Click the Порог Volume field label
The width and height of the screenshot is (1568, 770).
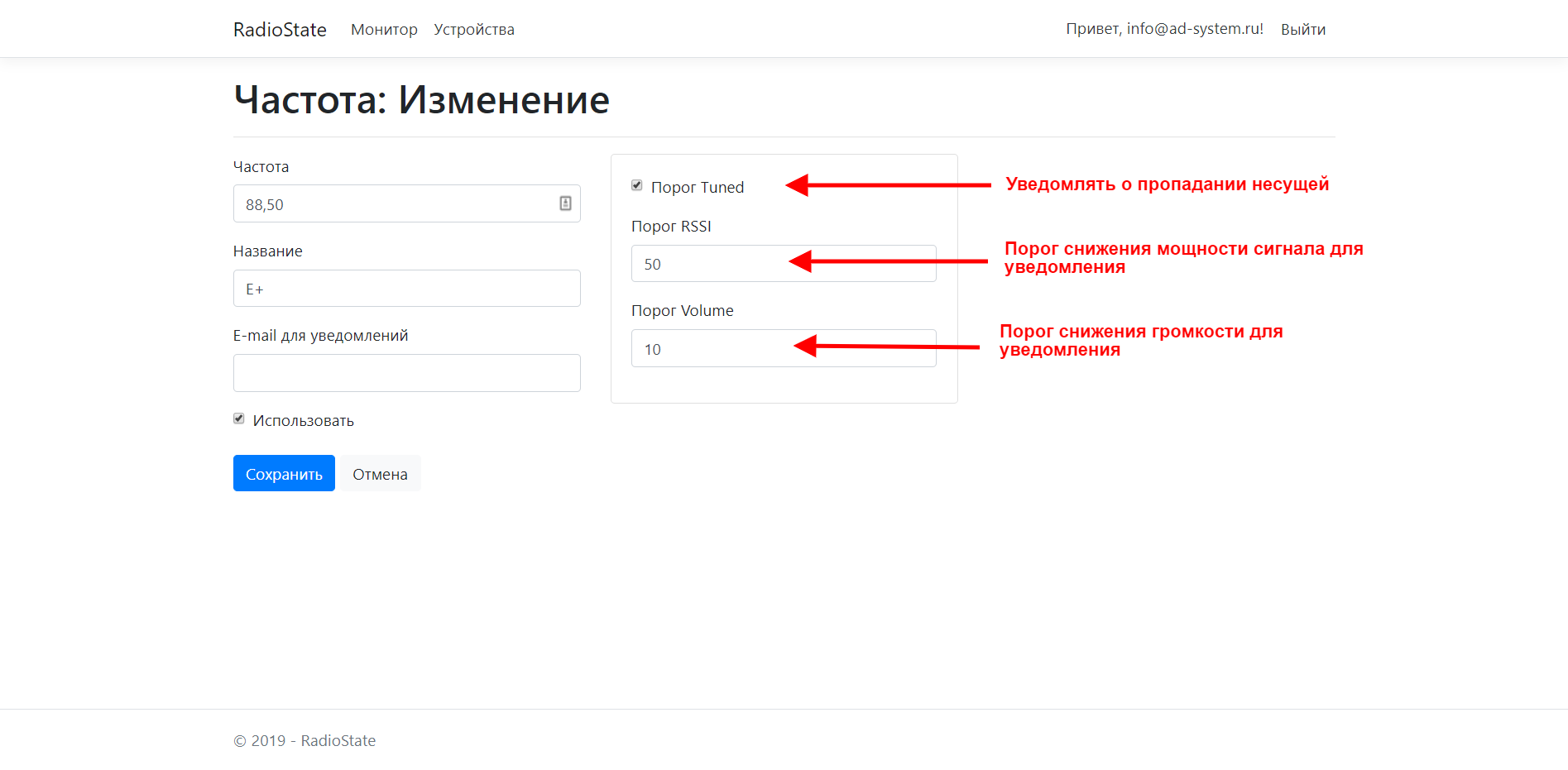682,311
